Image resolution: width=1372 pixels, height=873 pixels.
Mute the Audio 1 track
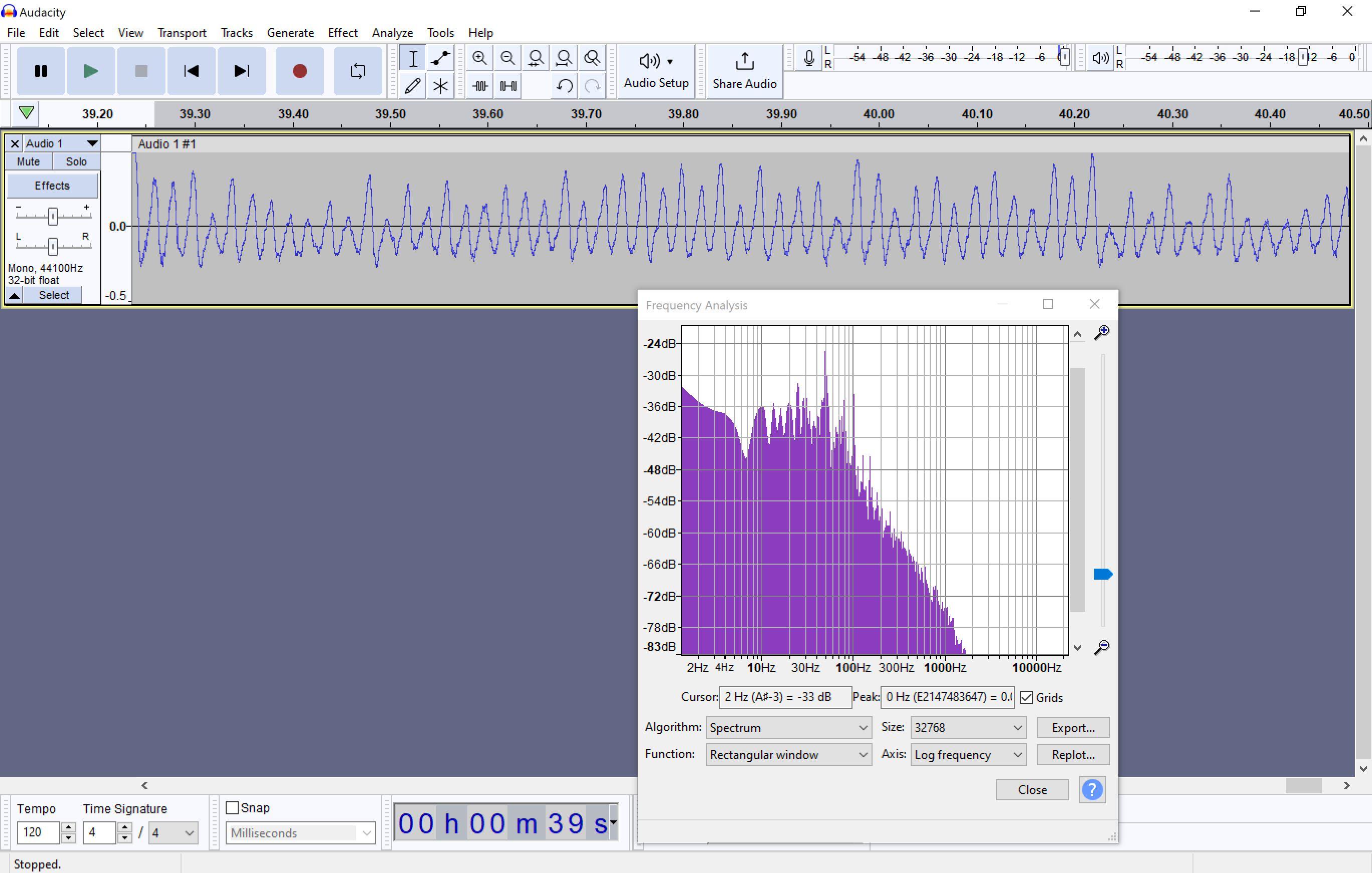click(x=29, y=162)
